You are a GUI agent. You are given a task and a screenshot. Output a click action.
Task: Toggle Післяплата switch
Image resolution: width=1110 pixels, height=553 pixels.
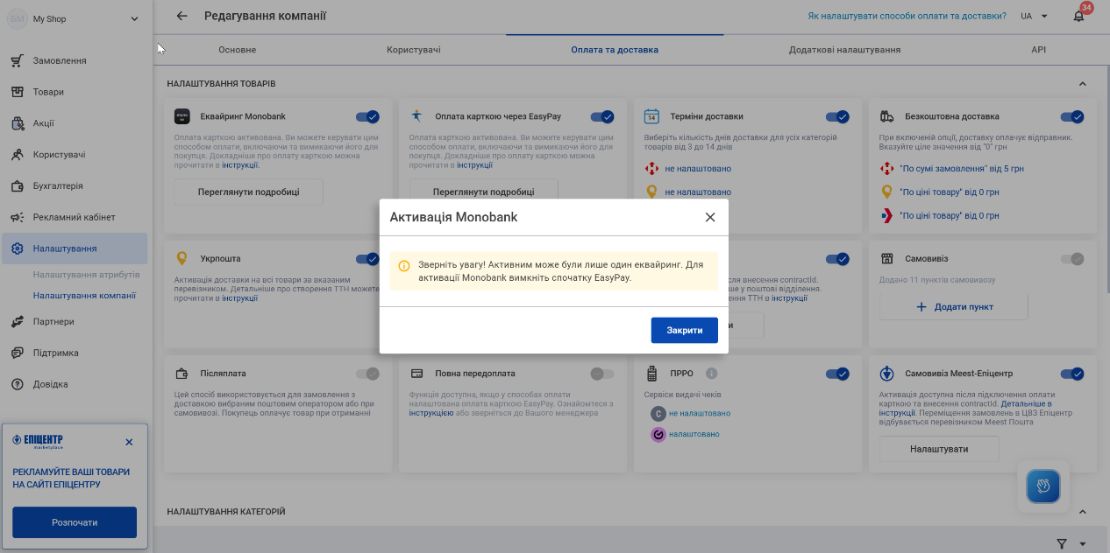[367, 373]
